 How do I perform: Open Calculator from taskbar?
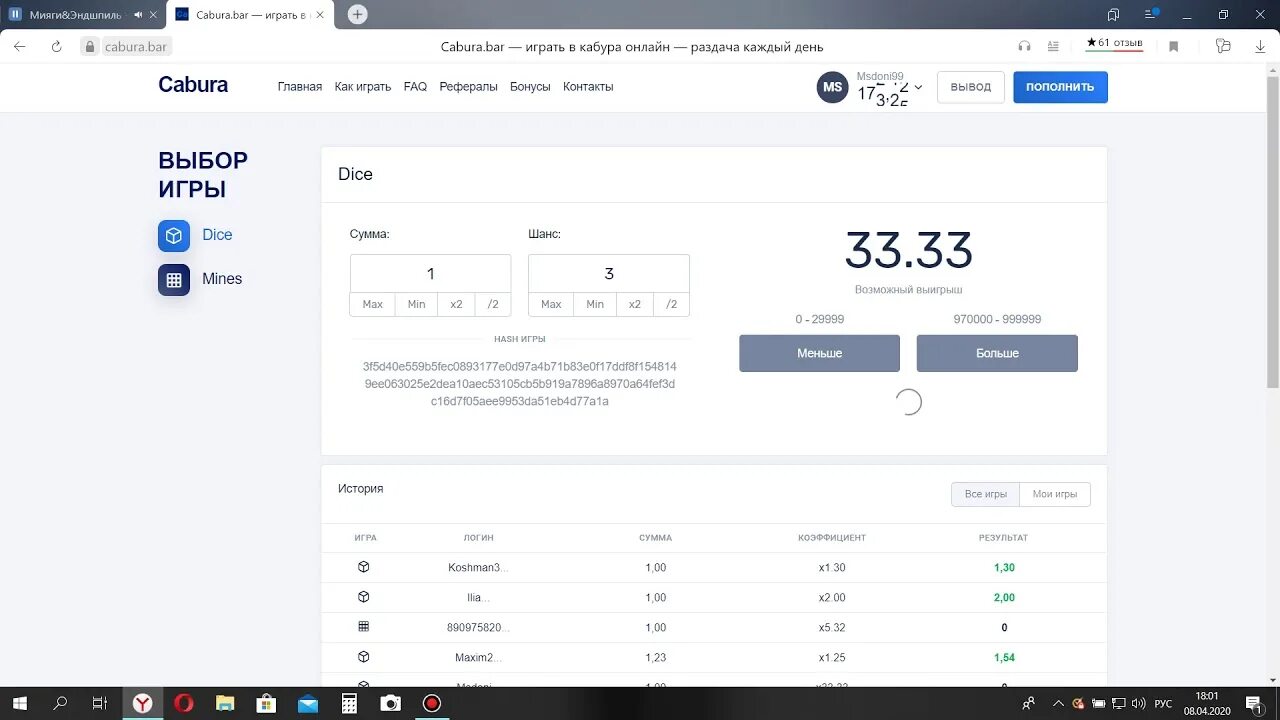click(349, 703)
